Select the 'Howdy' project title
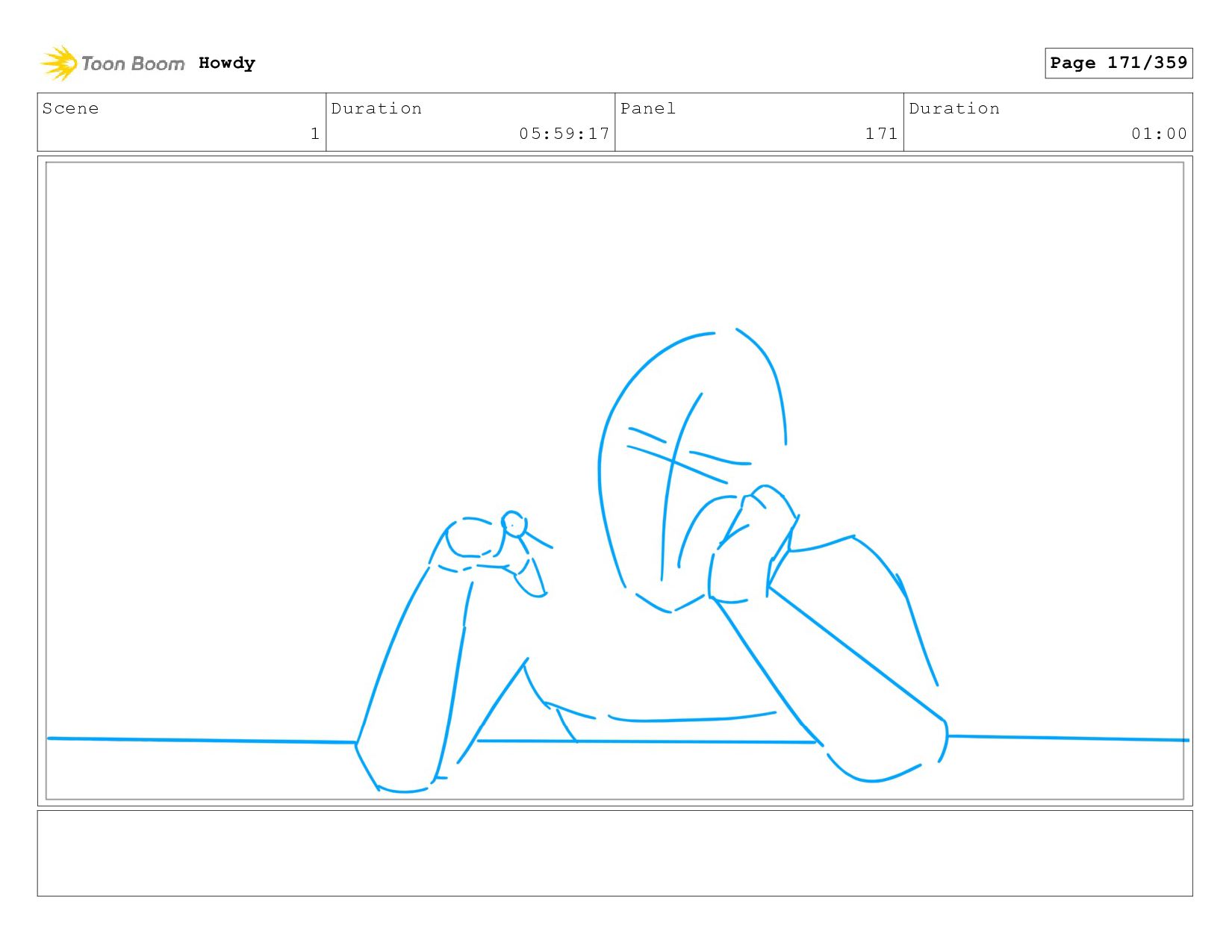This screenshot has width=1232, height=952. tap(227, 63)
